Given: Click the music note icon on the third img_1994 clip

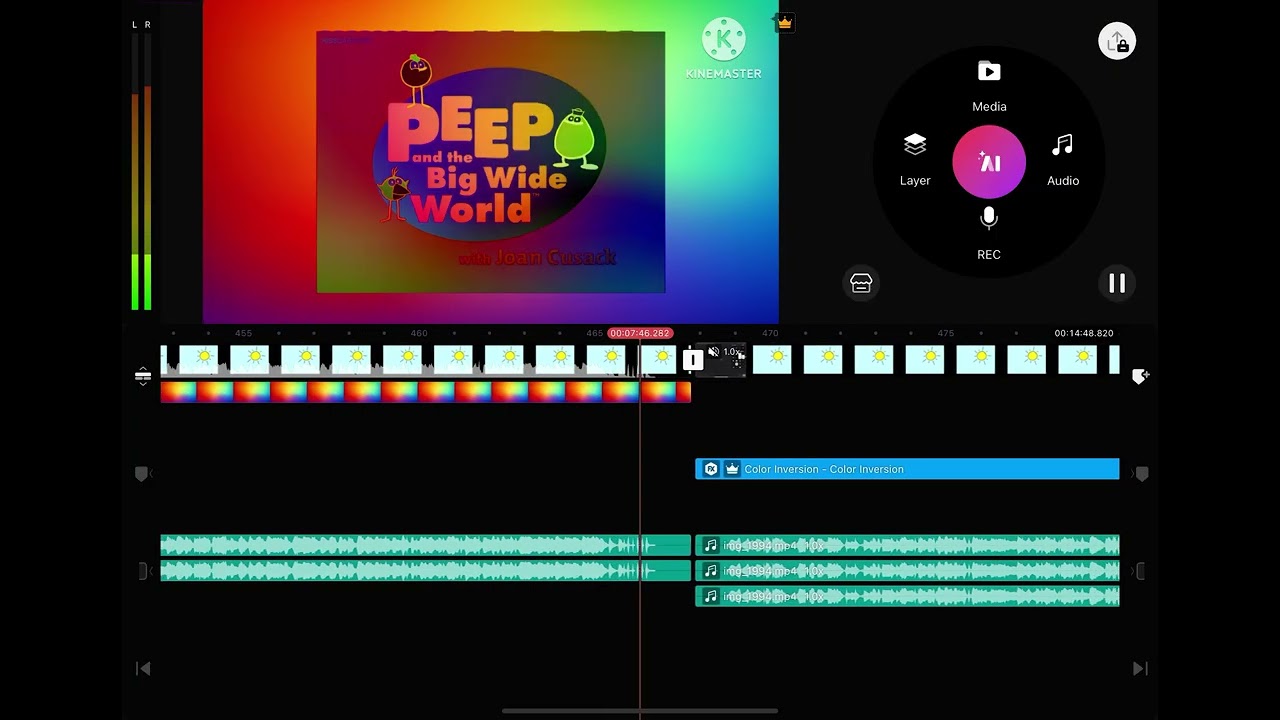Looking at the screenshot, I should pyautogui.click(x=710, y=596).
